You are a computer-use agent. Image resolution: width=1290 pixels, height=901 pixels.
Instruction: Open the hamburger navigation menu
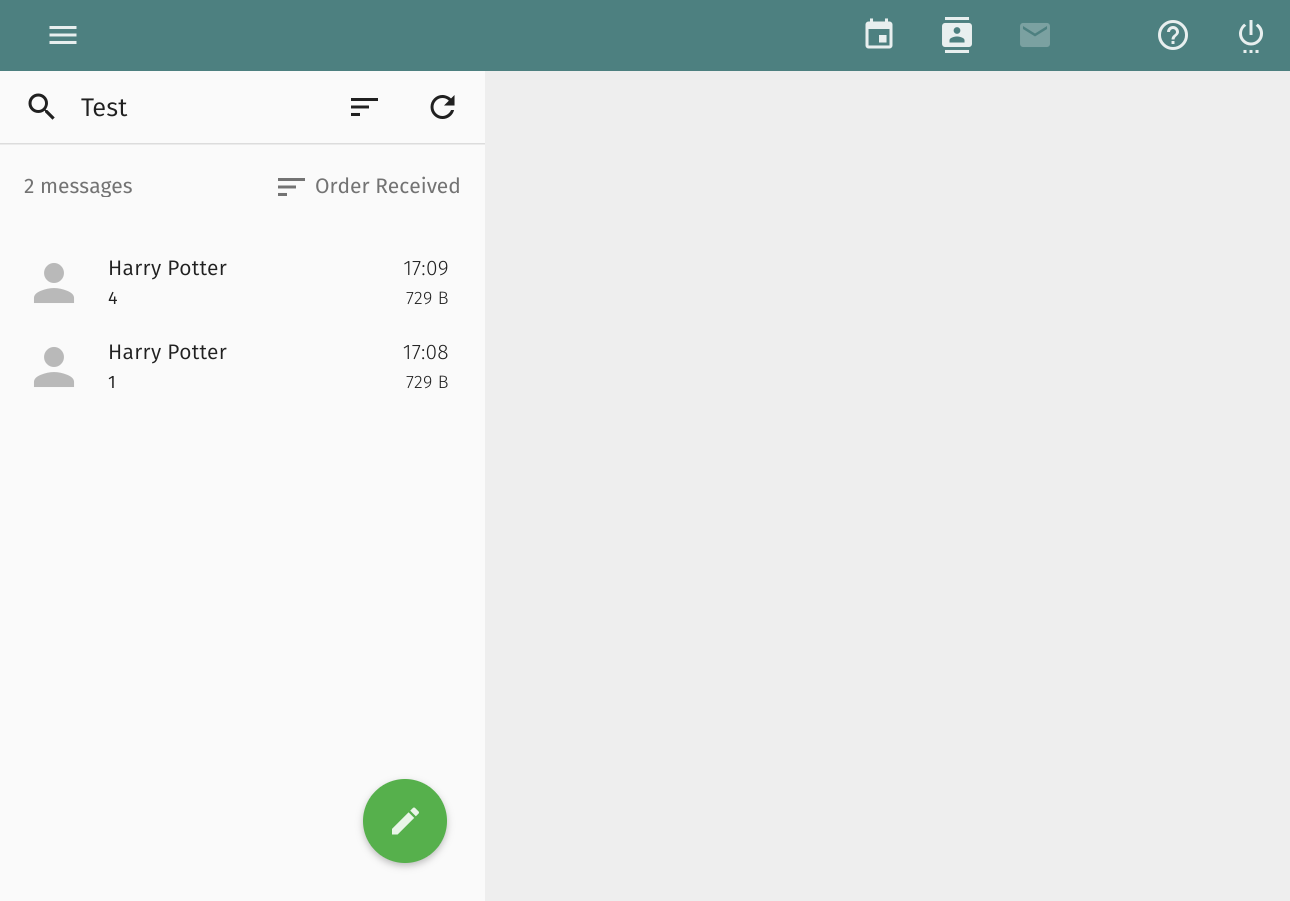(x=63, y=35)
